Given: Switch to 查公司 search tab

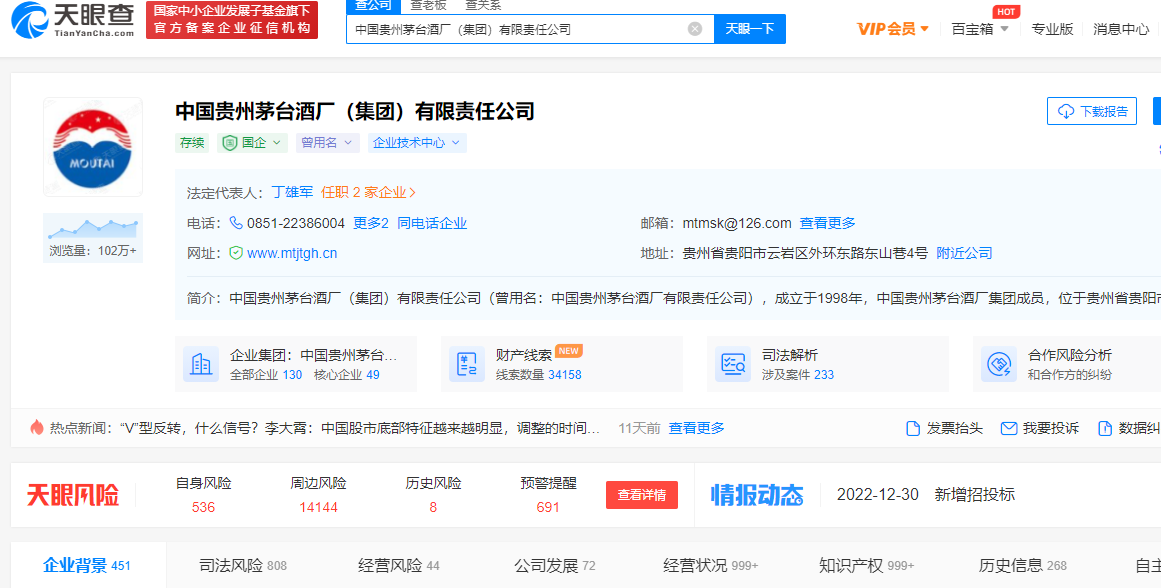Looking at the screenshot, I should tap(374, 6).
